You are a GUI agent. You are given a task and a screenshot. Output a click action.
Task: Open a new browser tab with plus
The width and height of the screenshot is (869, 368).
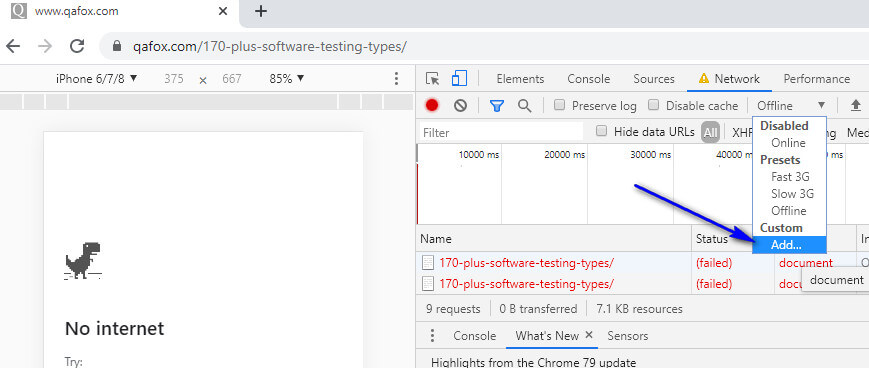pyautogui.click(x=260, y=11)
